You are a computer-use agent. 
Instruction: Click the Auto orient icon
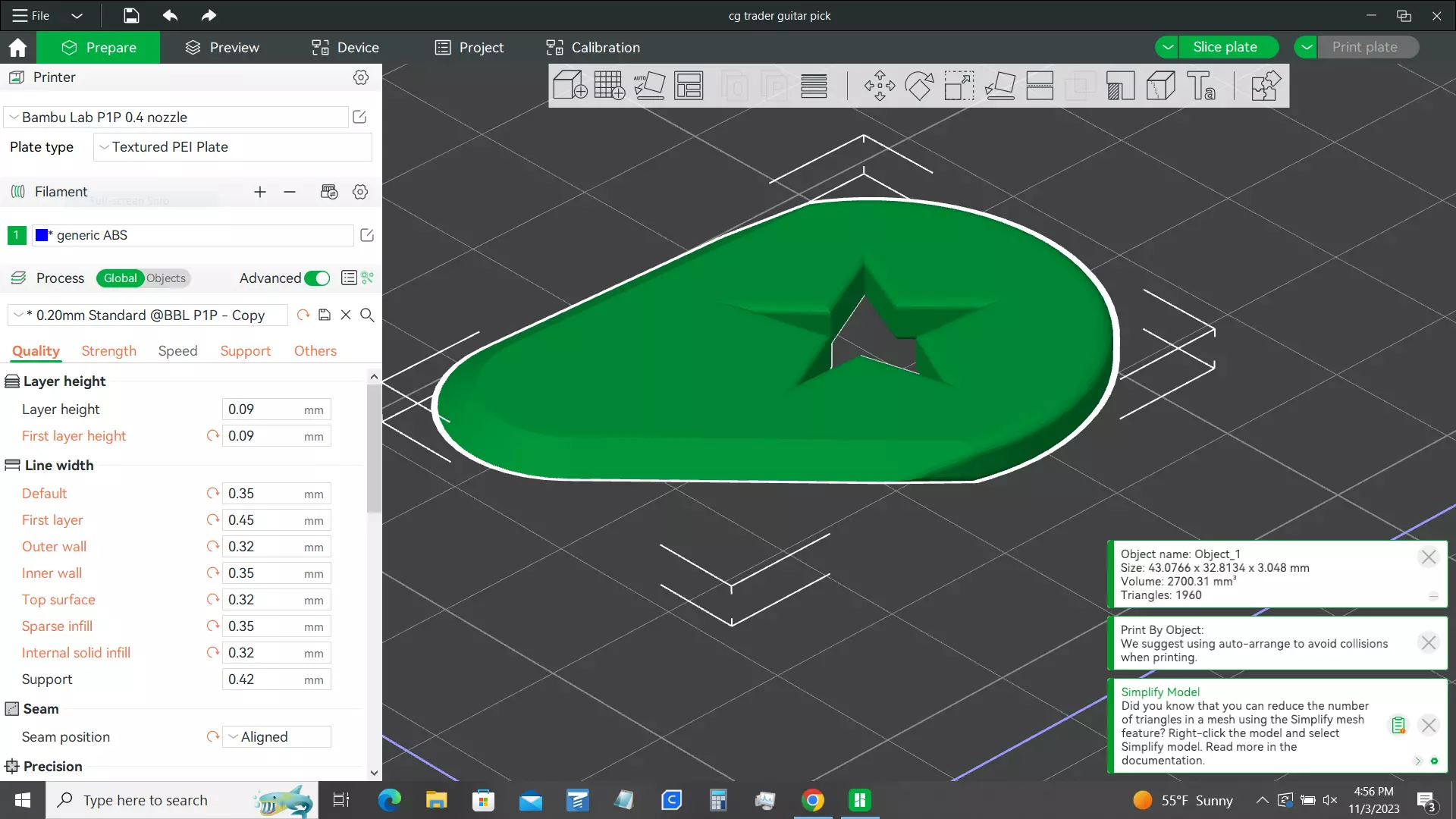click(649, 86)
